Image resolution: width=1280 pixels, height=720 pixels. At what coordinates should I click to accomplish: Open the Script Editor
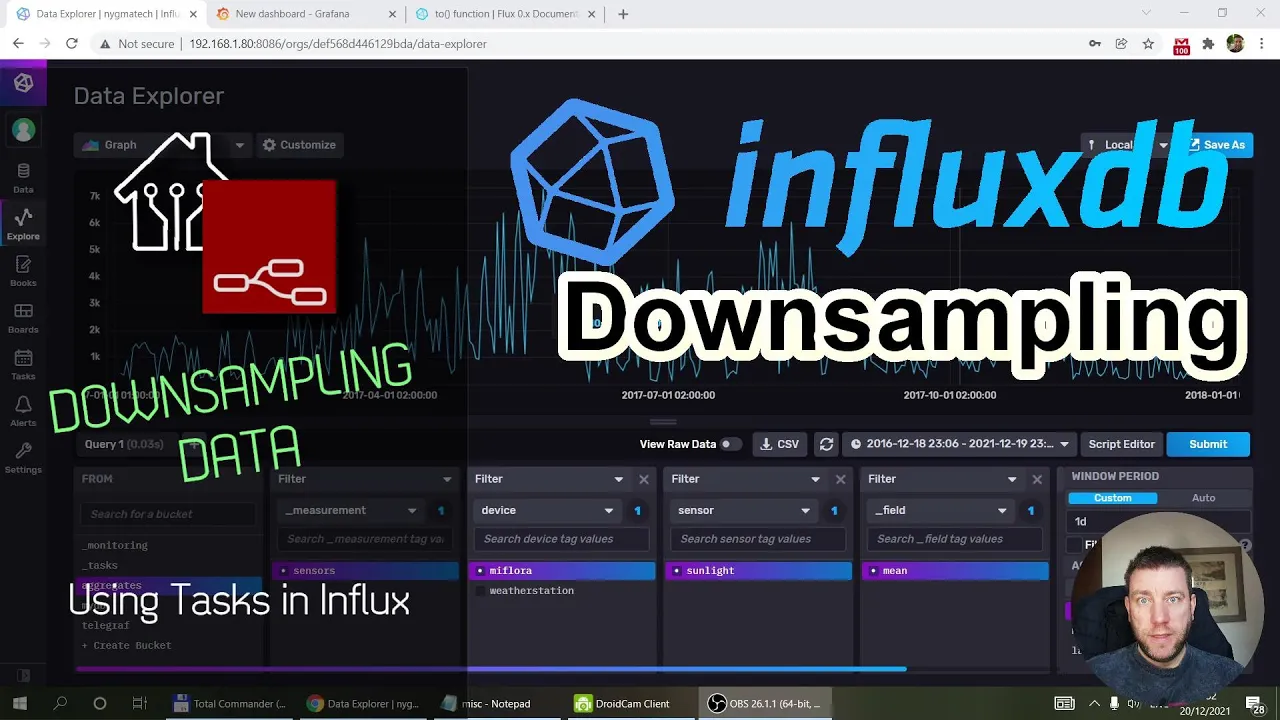click(1121, 444)
